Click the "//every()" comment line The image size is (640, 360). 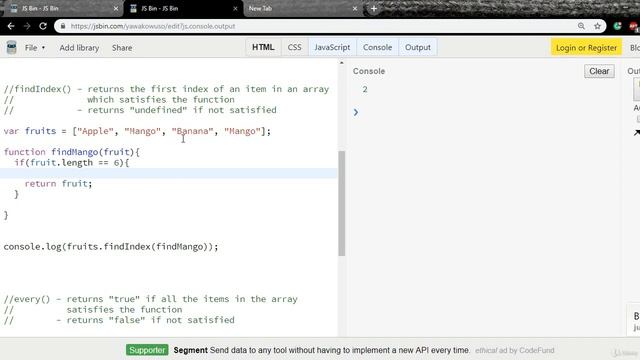click(x=151, y=299)
